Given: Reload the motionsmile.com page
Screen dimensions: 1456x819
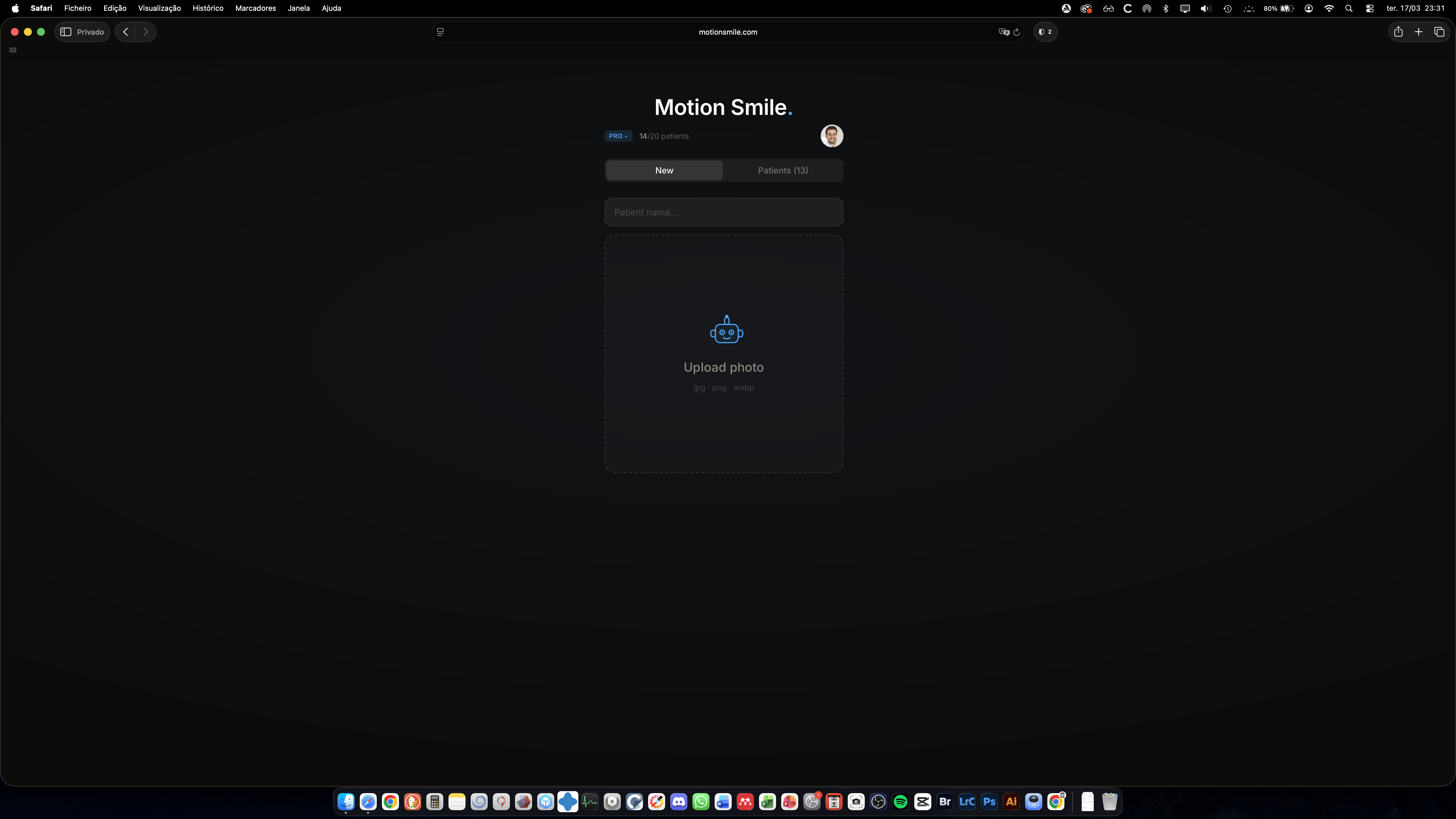Looking at the screenshot, I should [1017, 32].
